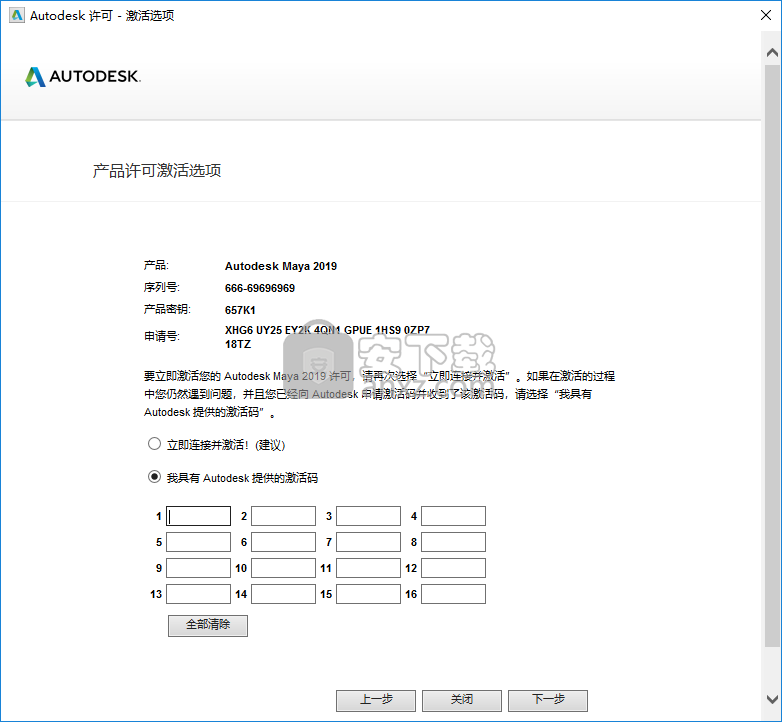Click the Autodesk app icon in title bar

click(16, 15)
